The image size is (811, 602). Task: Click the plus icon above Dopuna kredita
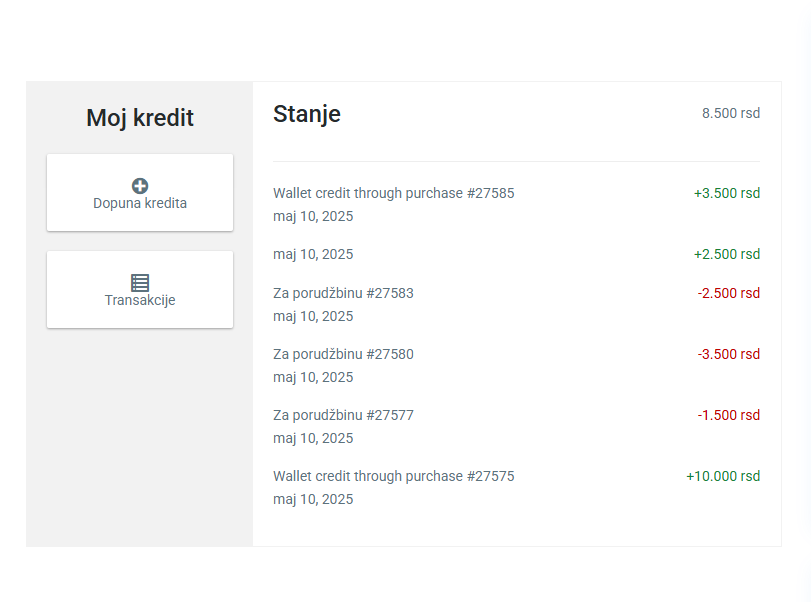click(140, 185)
